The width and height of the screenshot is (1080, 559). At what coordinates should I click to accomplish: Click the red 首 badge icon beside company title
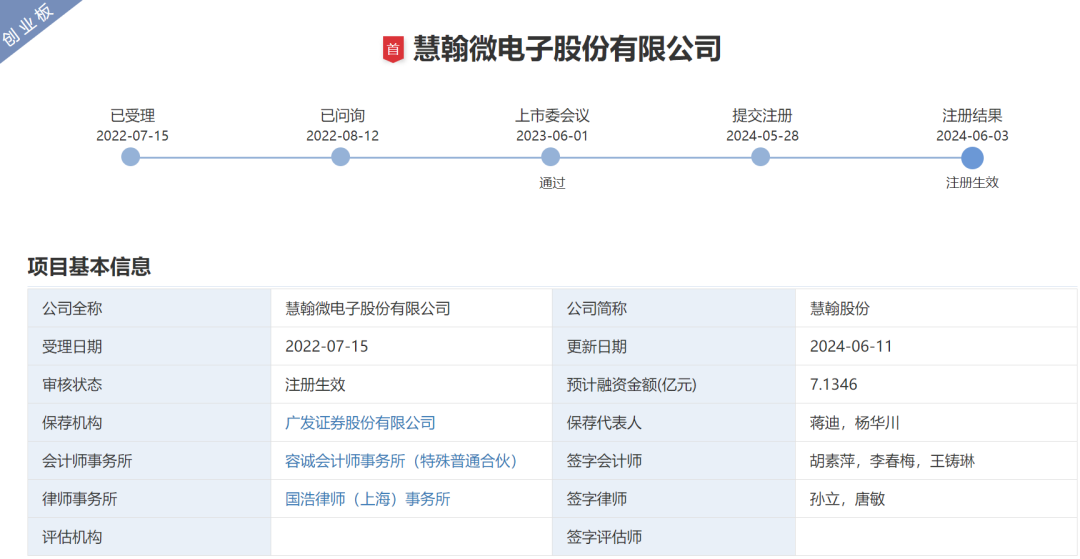point(393,50)
